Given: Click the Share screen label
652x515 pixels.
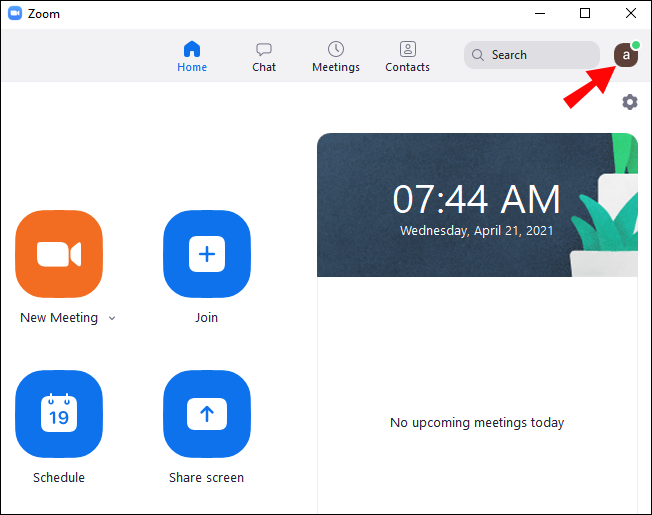Looking at the screenshot, I should 206,478.
